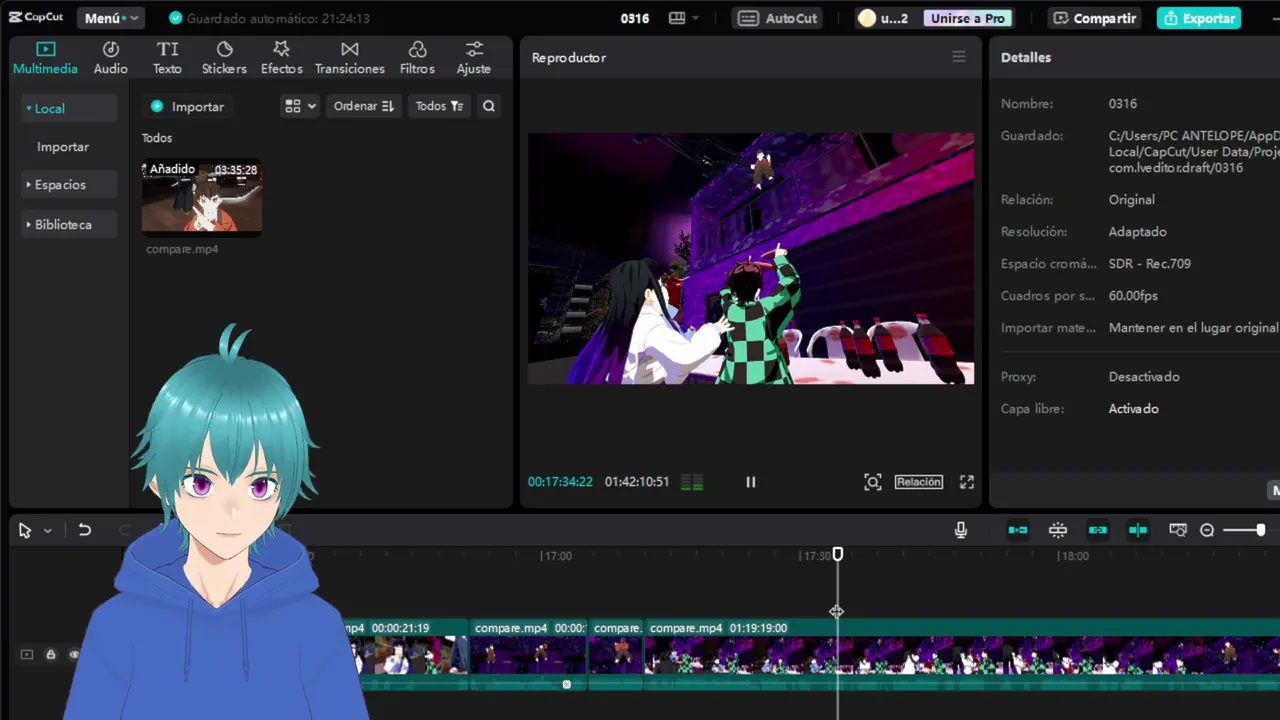Click the layout selector icon in top bar
The image size is (1280, 720).
tap(677, 18)
